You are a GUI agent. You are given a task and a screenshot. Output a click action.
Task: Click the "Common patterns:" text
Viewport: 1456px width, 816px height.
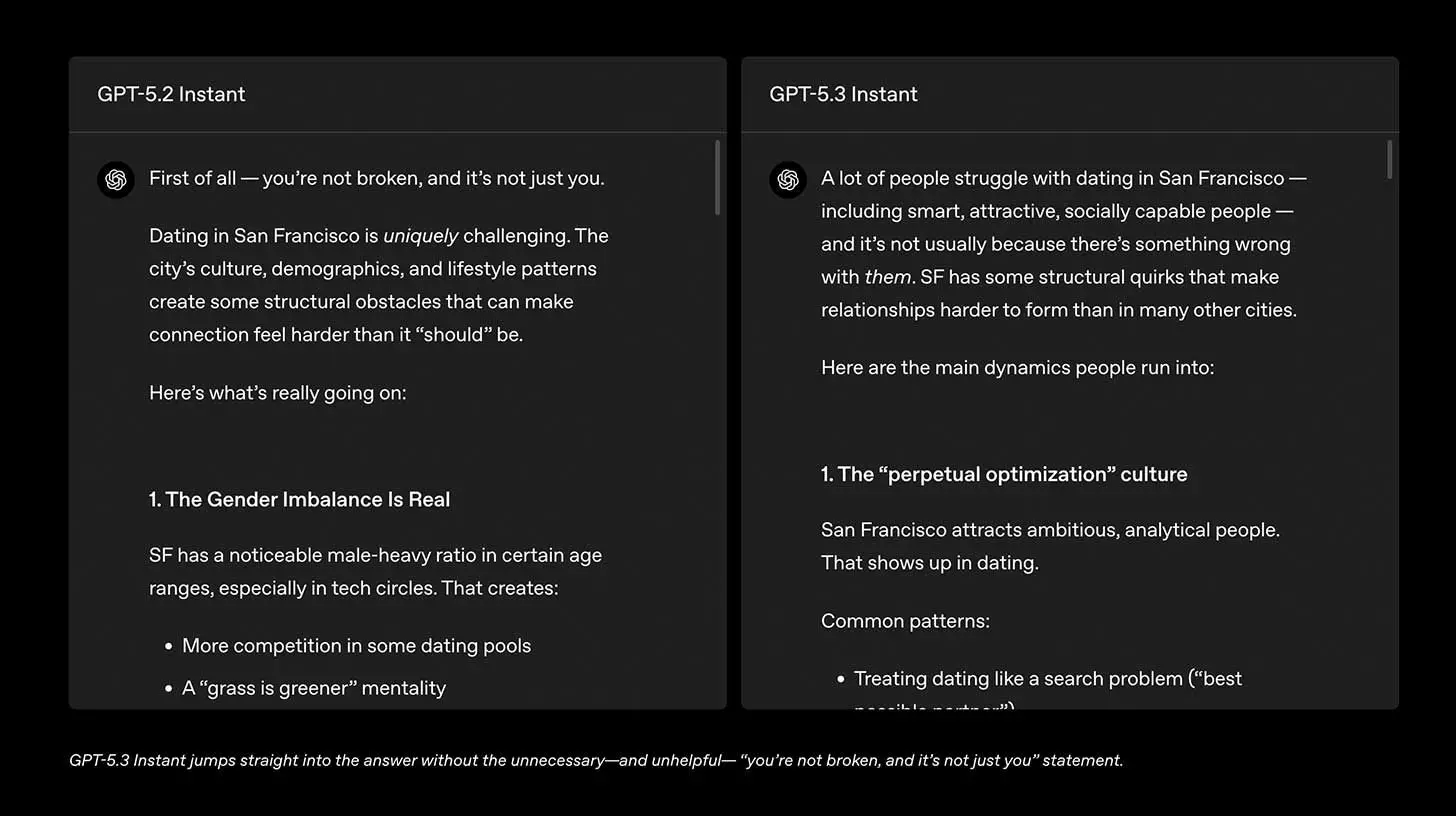point(905,621)
